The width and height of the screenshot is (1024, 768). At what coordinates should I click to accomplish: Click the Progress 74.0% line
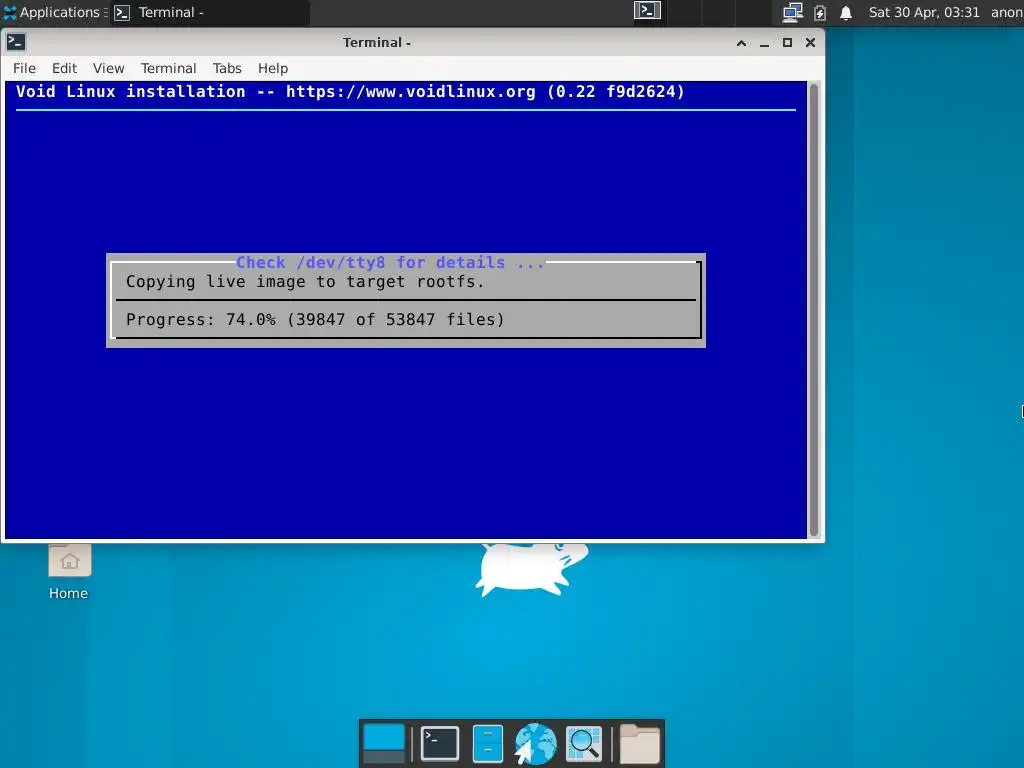[315, 319]
